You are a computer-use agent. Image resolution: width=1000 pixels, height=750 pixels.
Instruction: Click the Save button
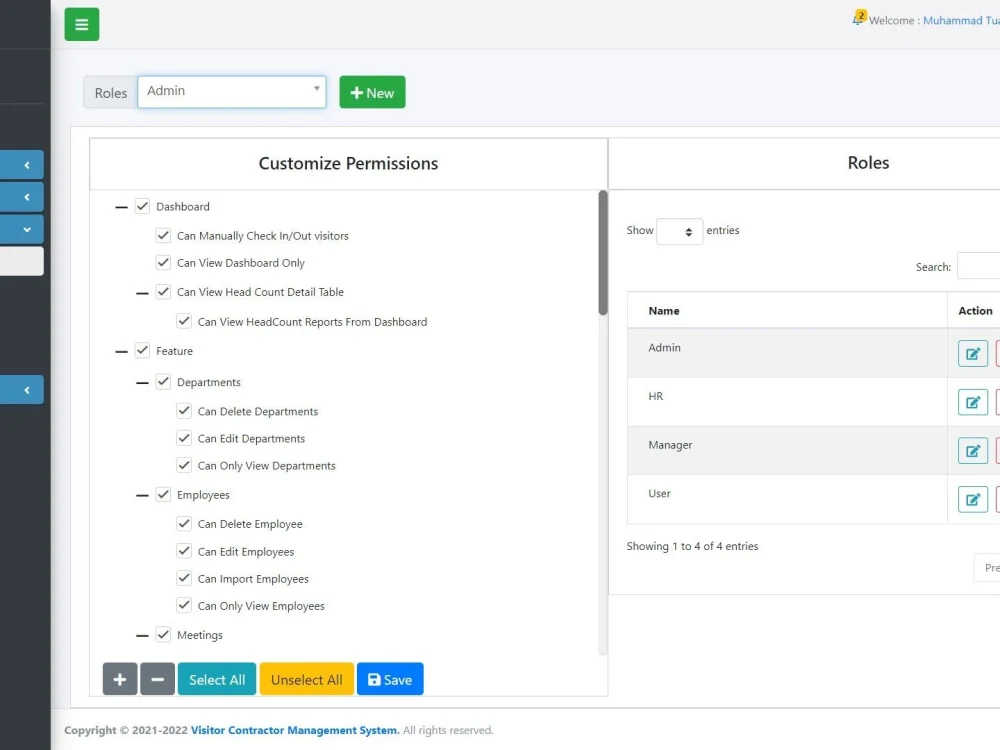tap(390, 679)
